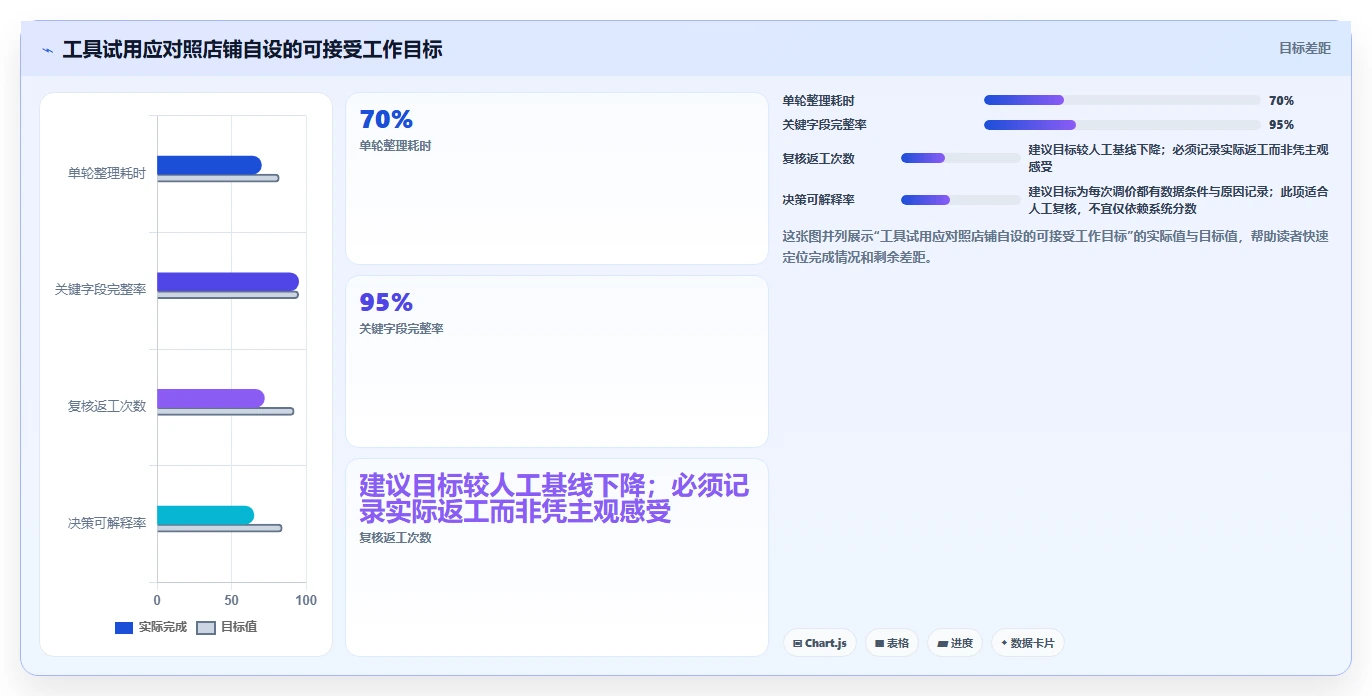Click the chart axis label 关键字段完整率
The image size is (1372, 696).
101,290
